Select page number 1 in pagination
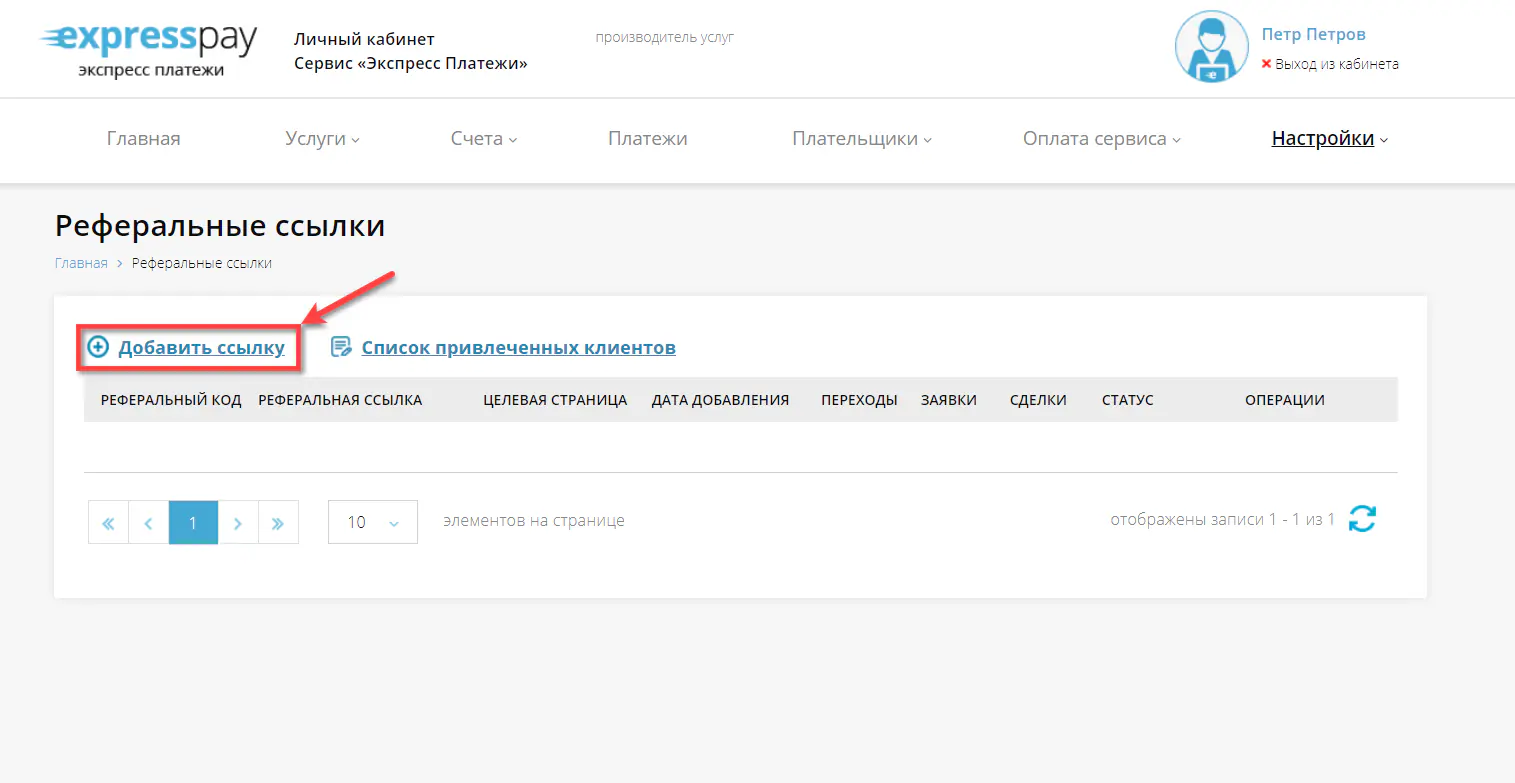 click(x=193, y=521)
